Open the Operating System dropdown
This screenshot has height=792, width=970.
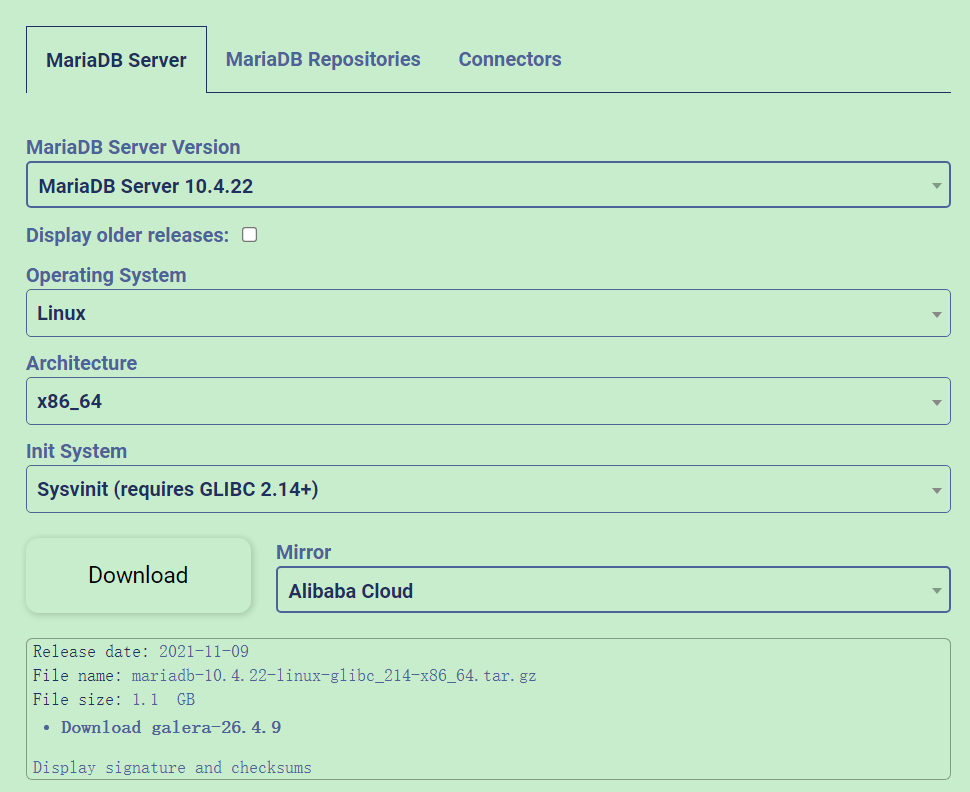tap(488, 313)
